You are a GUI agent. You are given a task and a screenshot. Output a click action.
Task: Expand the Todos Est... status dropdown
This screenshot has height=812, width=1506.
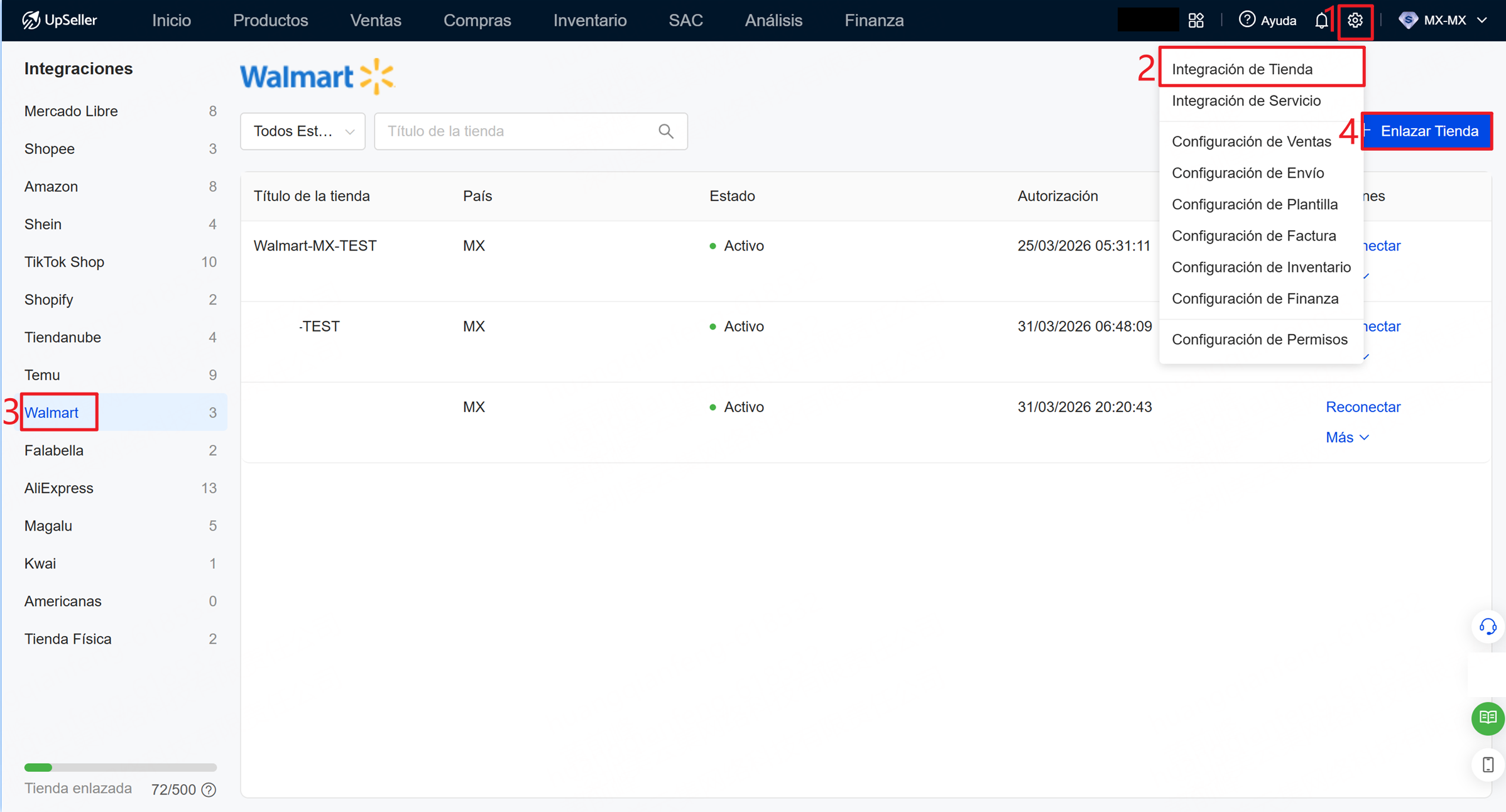click(x=303, y=131)
